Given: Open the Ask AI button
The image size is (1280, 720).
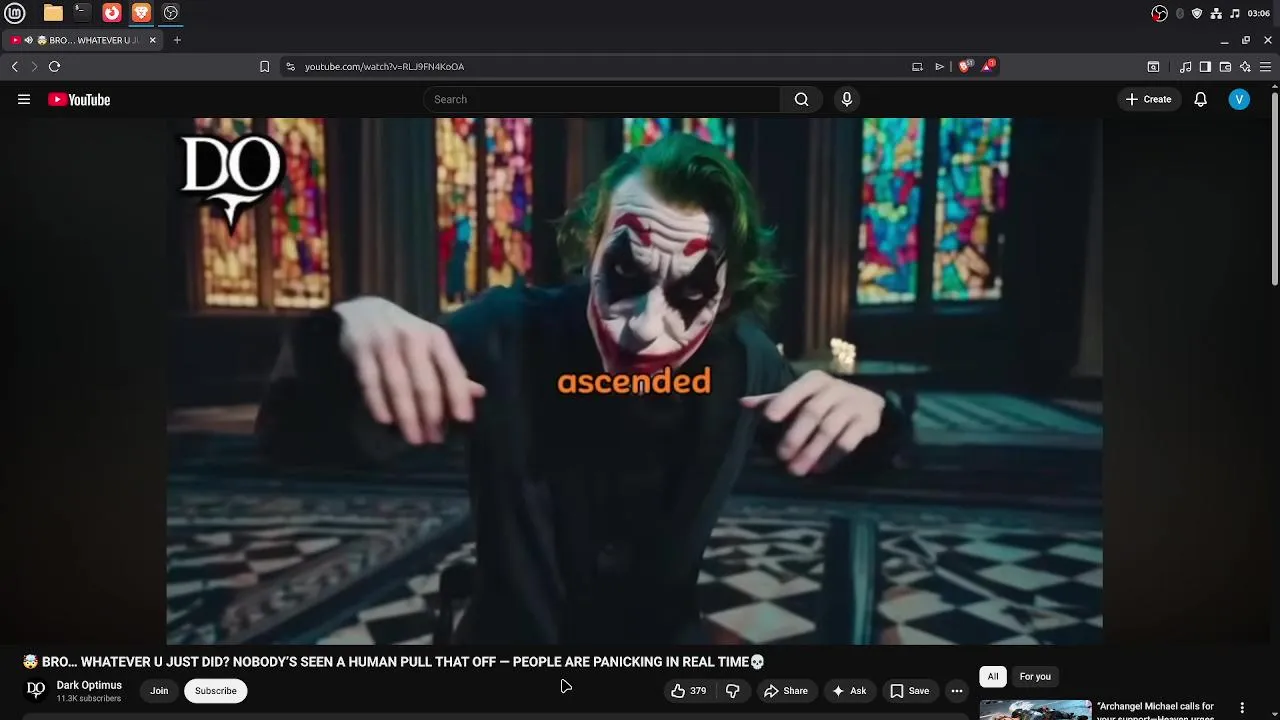Looking at the screenshot, I should [849, 691].
